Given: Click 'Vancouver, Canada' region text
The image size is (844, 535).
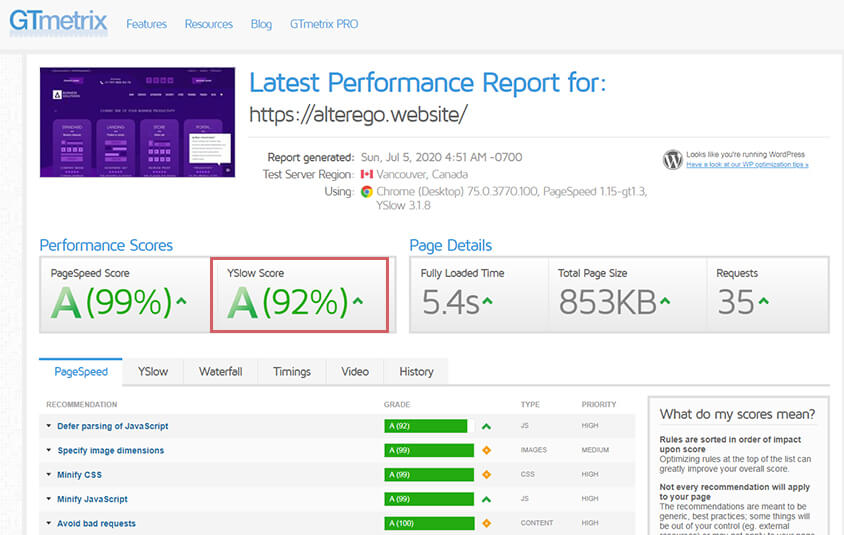Looking at the screenshot, I should 422,174.
